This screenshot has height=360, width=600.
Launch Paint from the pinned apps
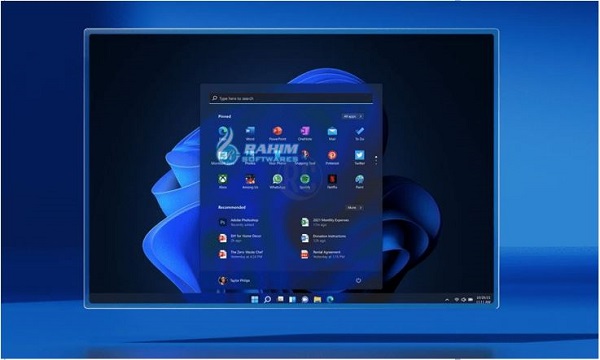[x=359, y=181]
